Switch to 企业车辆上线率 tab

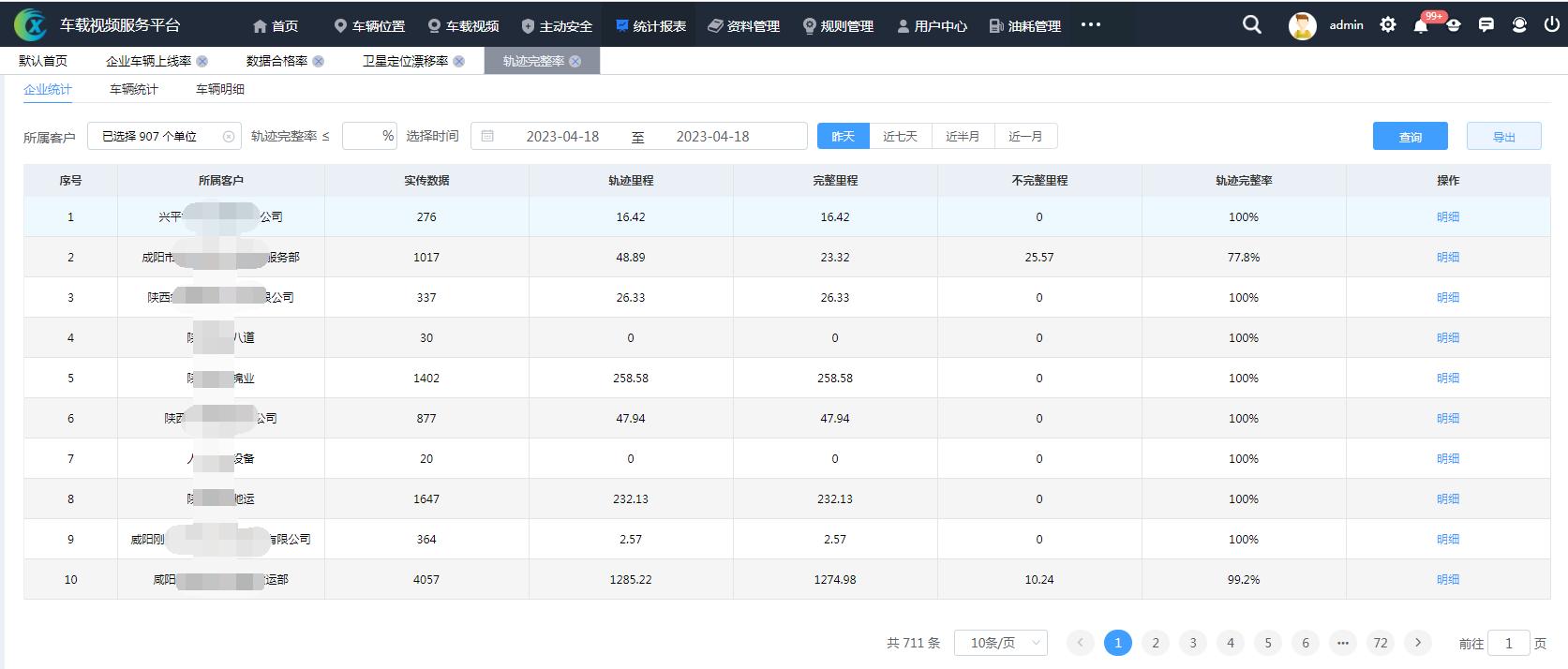point(148,61)
